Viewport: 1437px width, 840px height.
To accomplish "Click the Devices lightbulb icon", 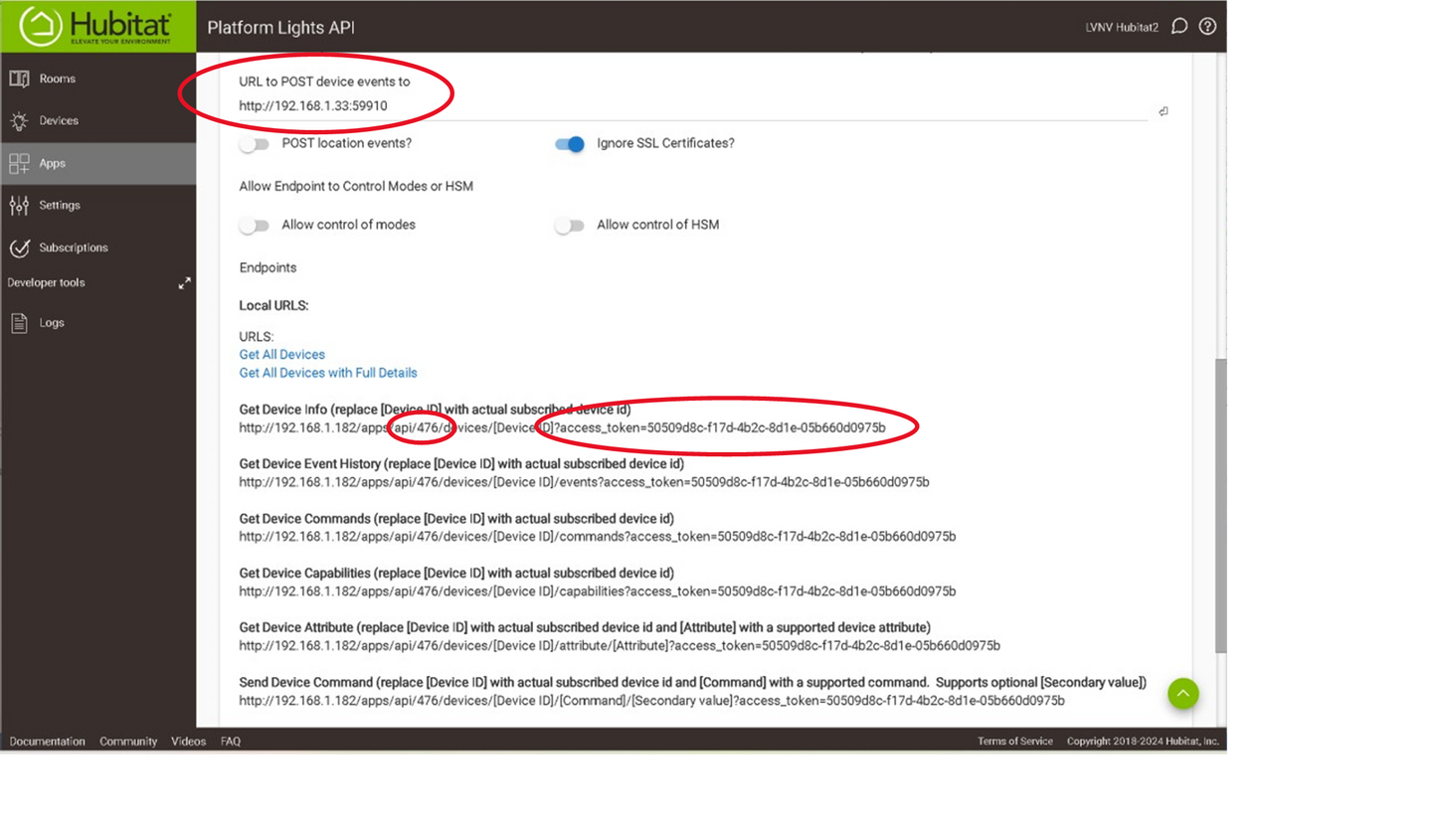I will tap(19, 121).
